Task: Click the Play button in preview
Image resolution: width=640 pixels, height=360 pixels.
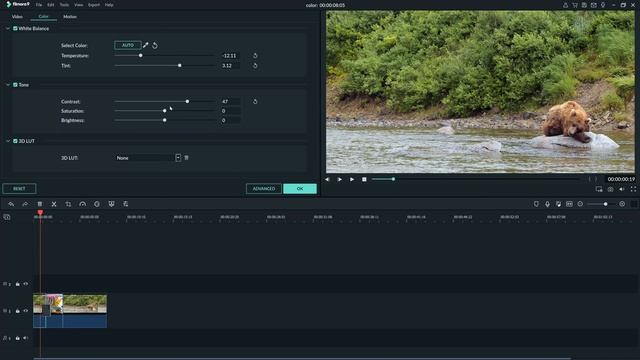Action: pos(352,179)
